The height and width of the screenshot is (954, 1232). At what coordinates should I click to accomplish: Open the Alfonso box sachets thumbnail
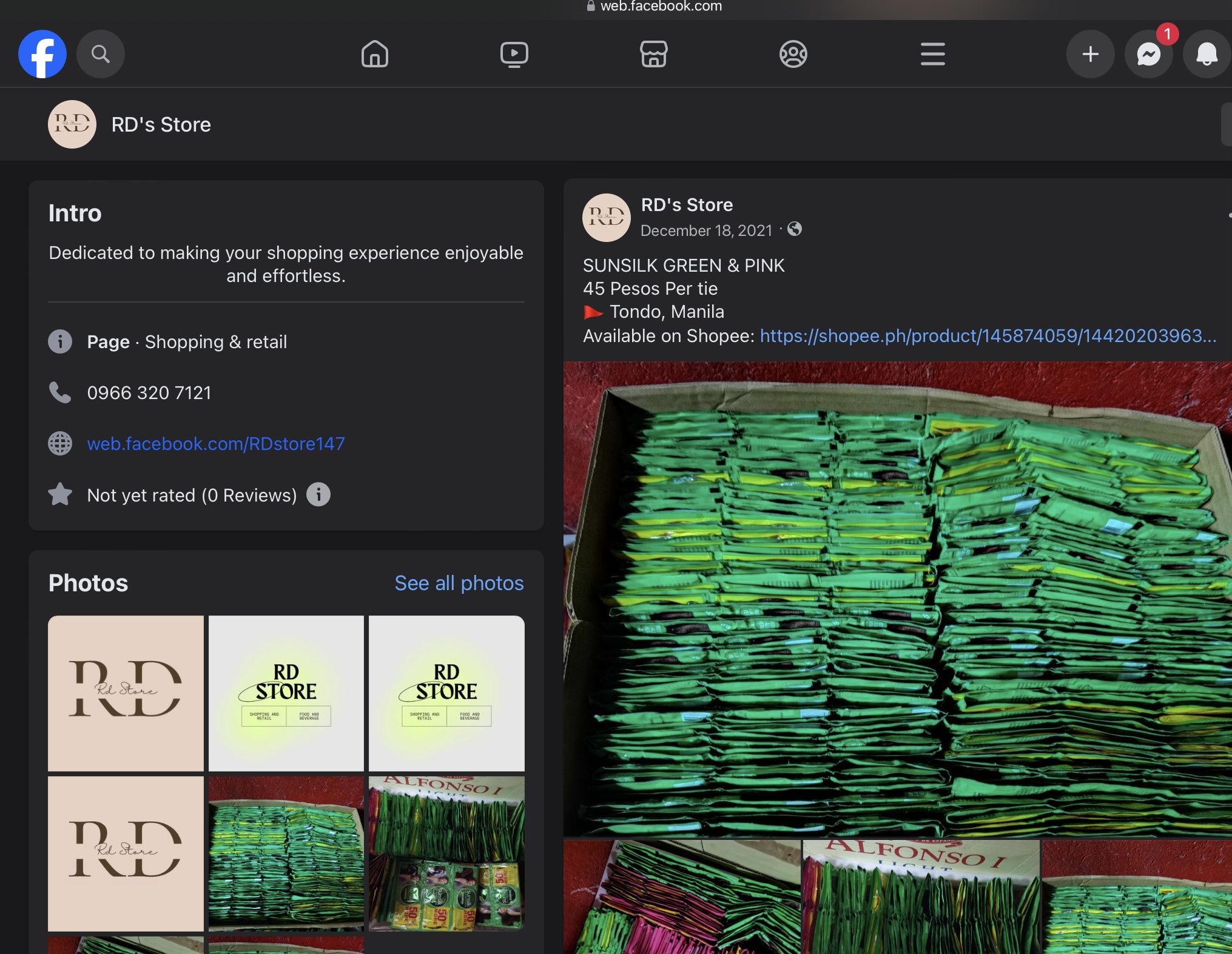446,853
